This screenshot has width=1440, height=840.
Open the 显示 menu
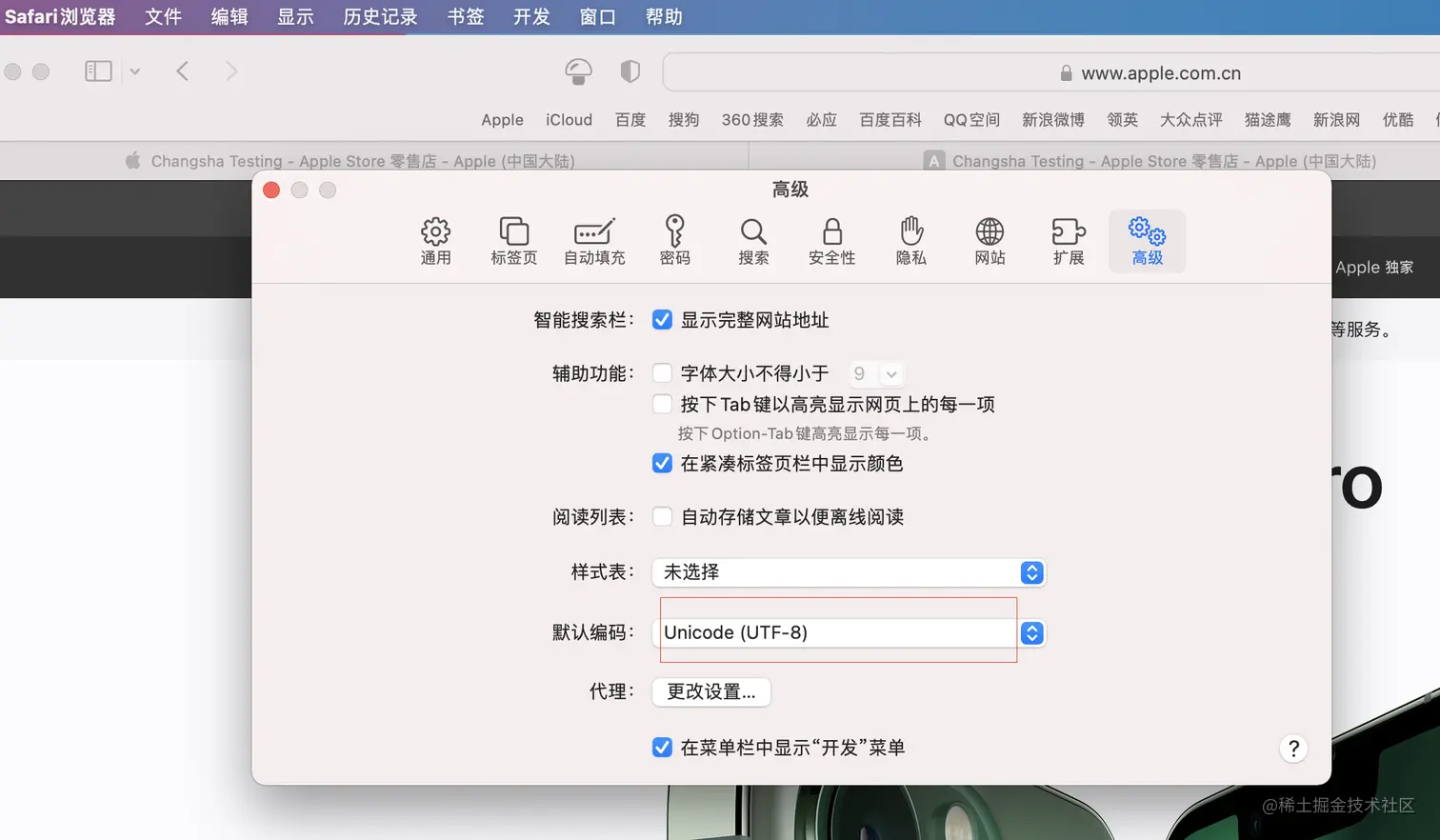click(295, 17)
